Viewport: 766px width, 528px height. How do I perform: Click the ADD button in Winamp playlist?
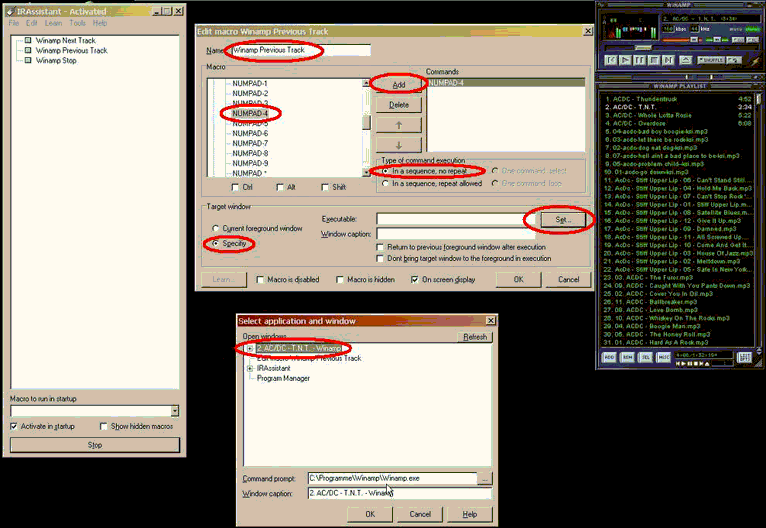610,356
